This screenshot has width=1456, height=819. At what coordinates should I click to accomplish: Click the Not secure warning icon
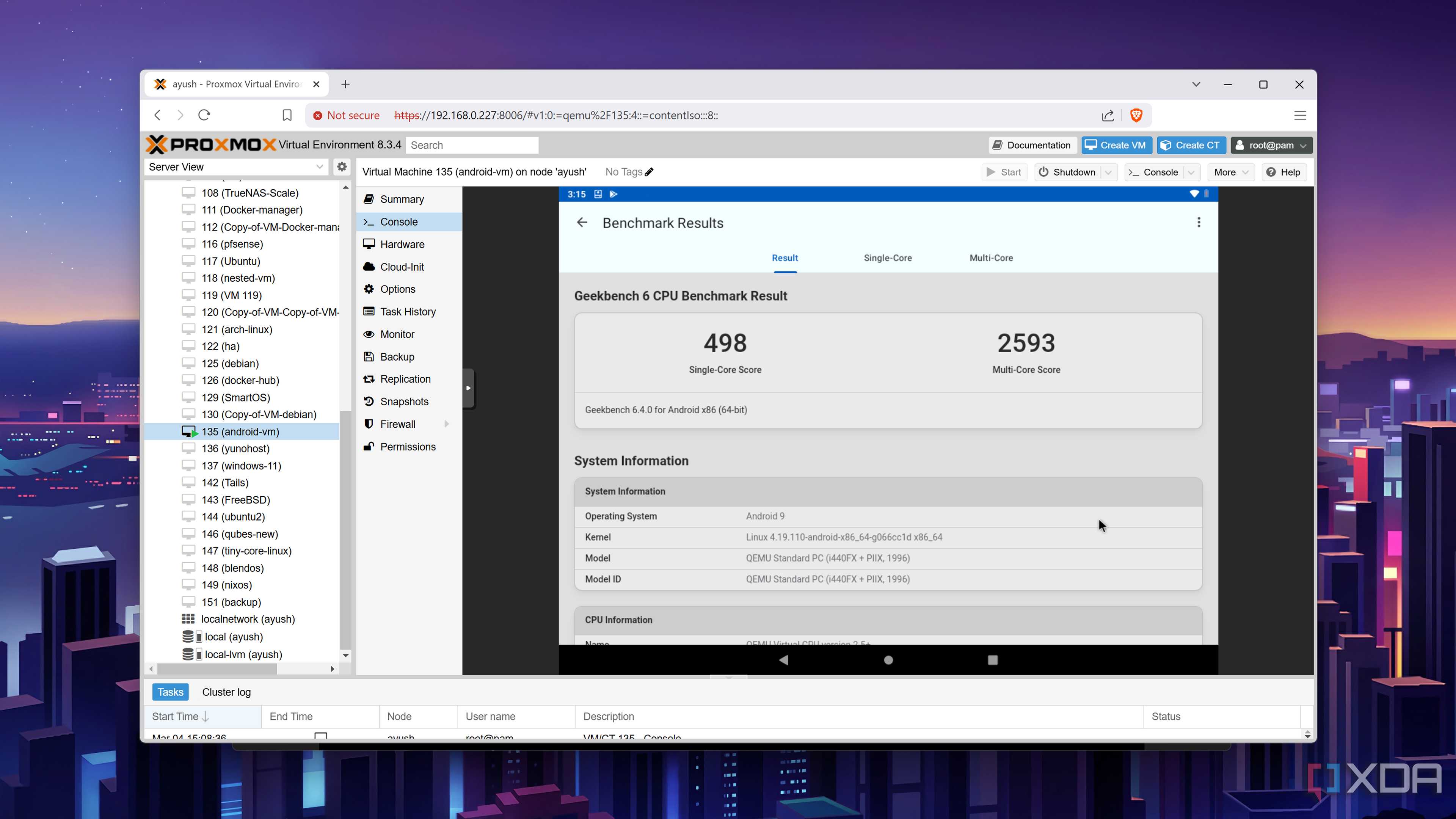click(x=318, y=115)
